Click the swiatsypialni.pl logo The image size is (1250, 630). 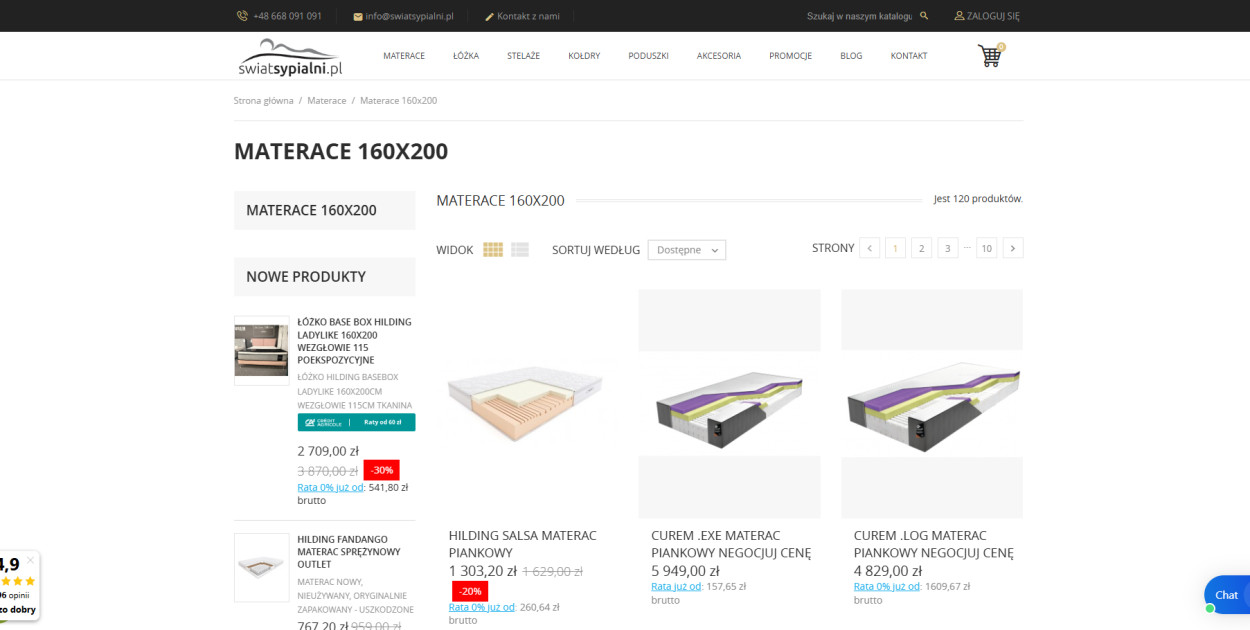(x=290, y=57)
